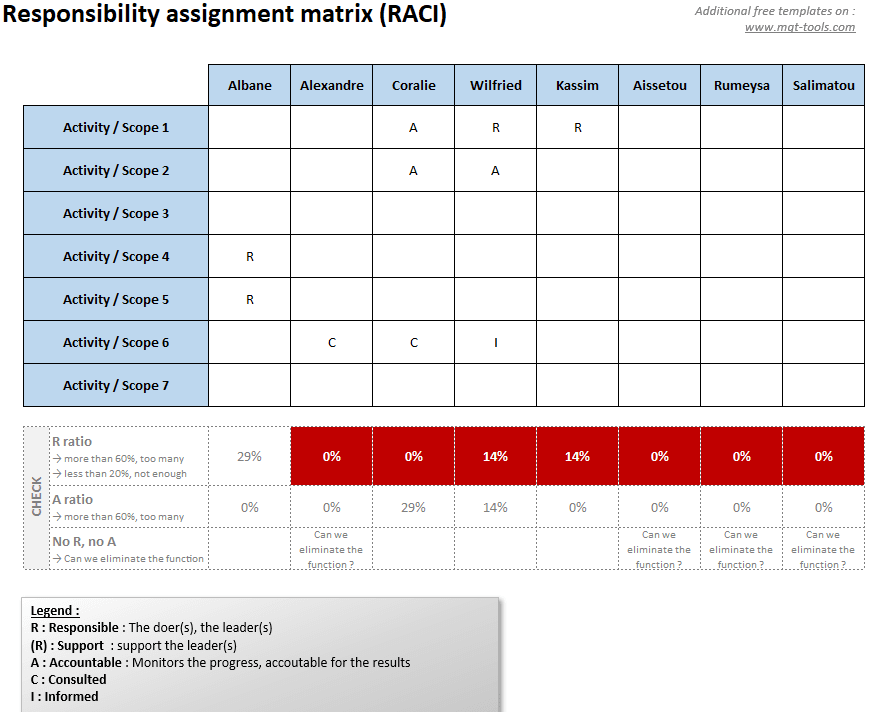The width and height of the screenshot is (872, 712).
Task: Click the Kassim column header
Action: (x=577, y=85)
